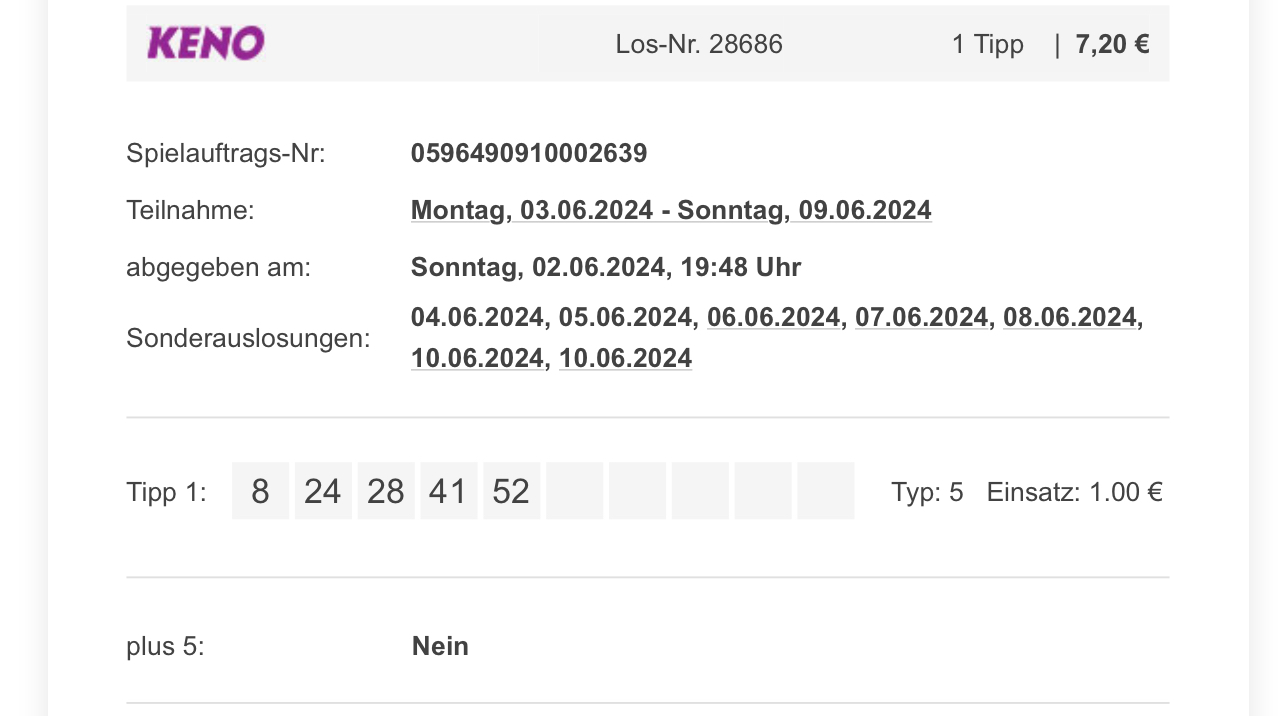
Task: Click the 7,20 € price
Action: click(1112, 44)
